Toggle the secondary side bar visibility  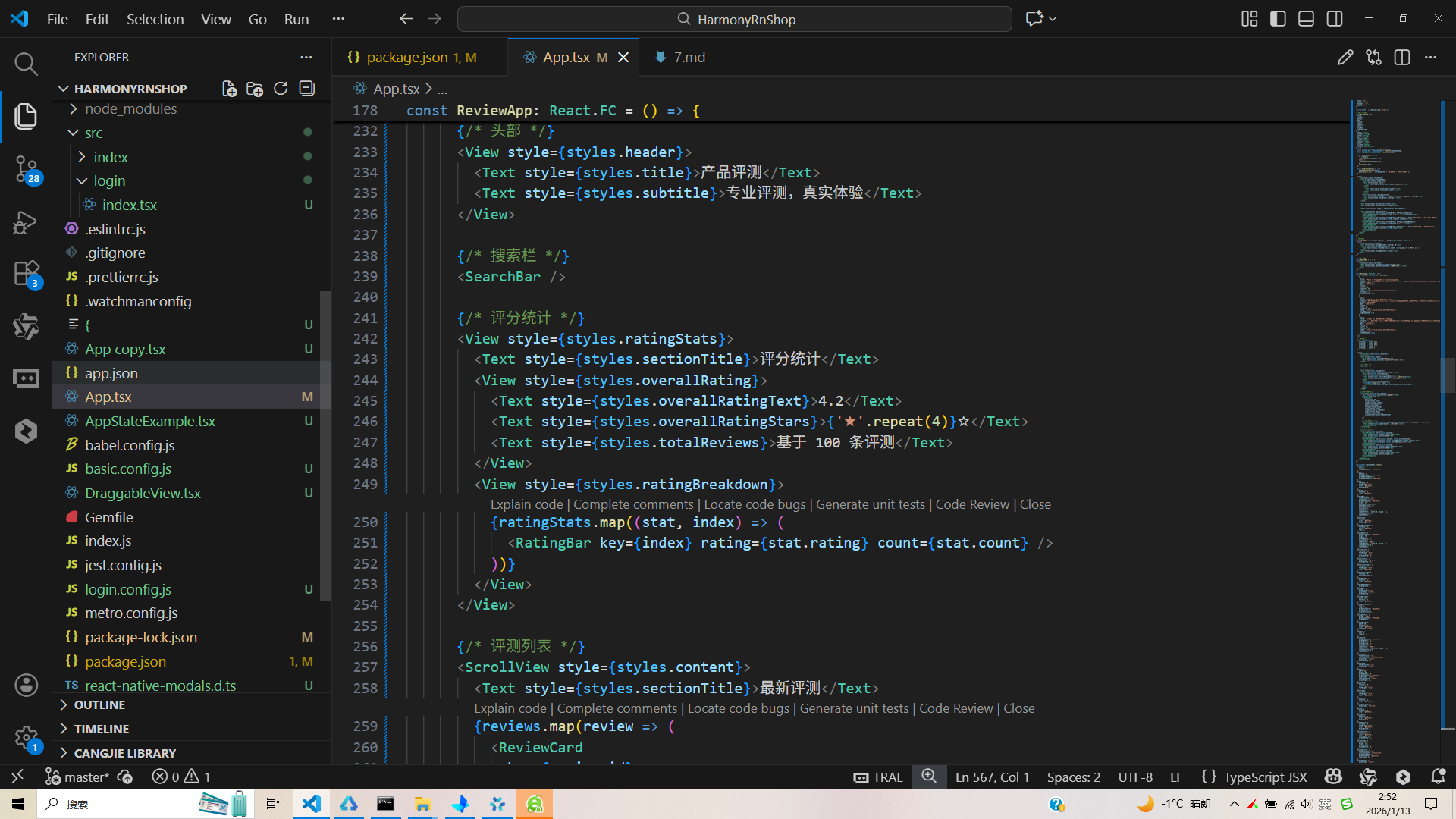pyautogui.click(x=1335, y=19)
